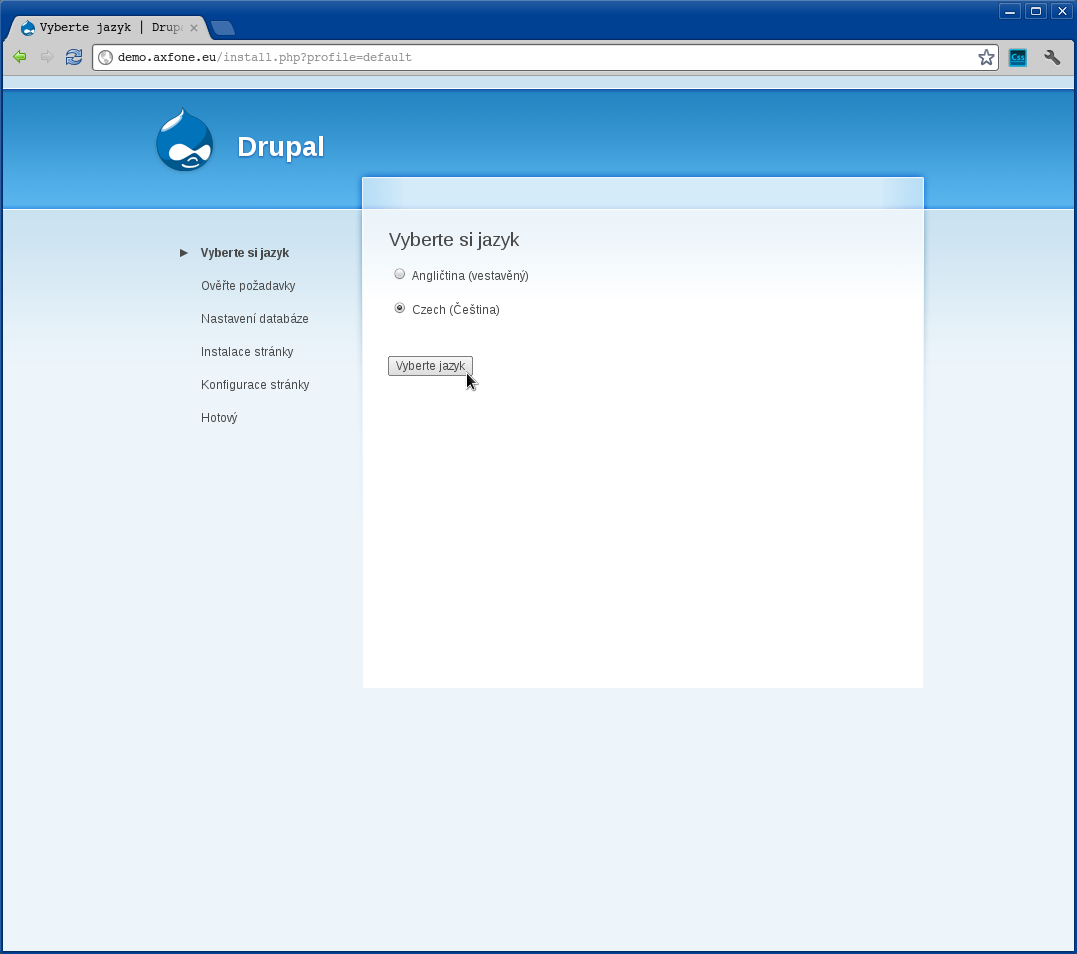Image resolution: width=1077 pixels, height=954 pixels.
Task: Click the arrow beside Vyberte si jazyk step
Action: (x=184, y=253)
